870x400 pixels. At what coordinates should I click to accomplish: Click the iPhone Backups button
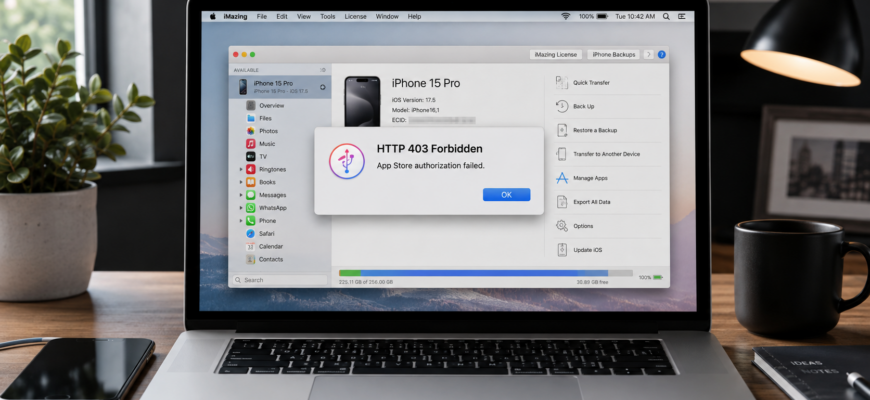click(x=613, y=54)
